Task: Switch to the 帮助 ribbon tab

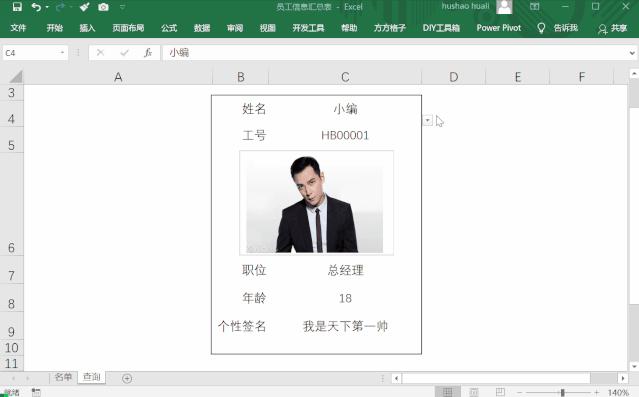Action: click(349, 28)
